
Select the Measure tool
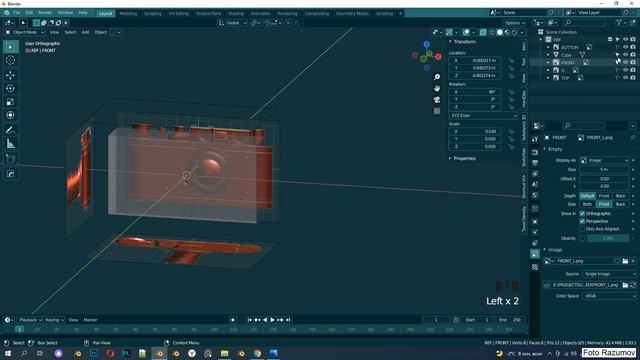(11, 144)
